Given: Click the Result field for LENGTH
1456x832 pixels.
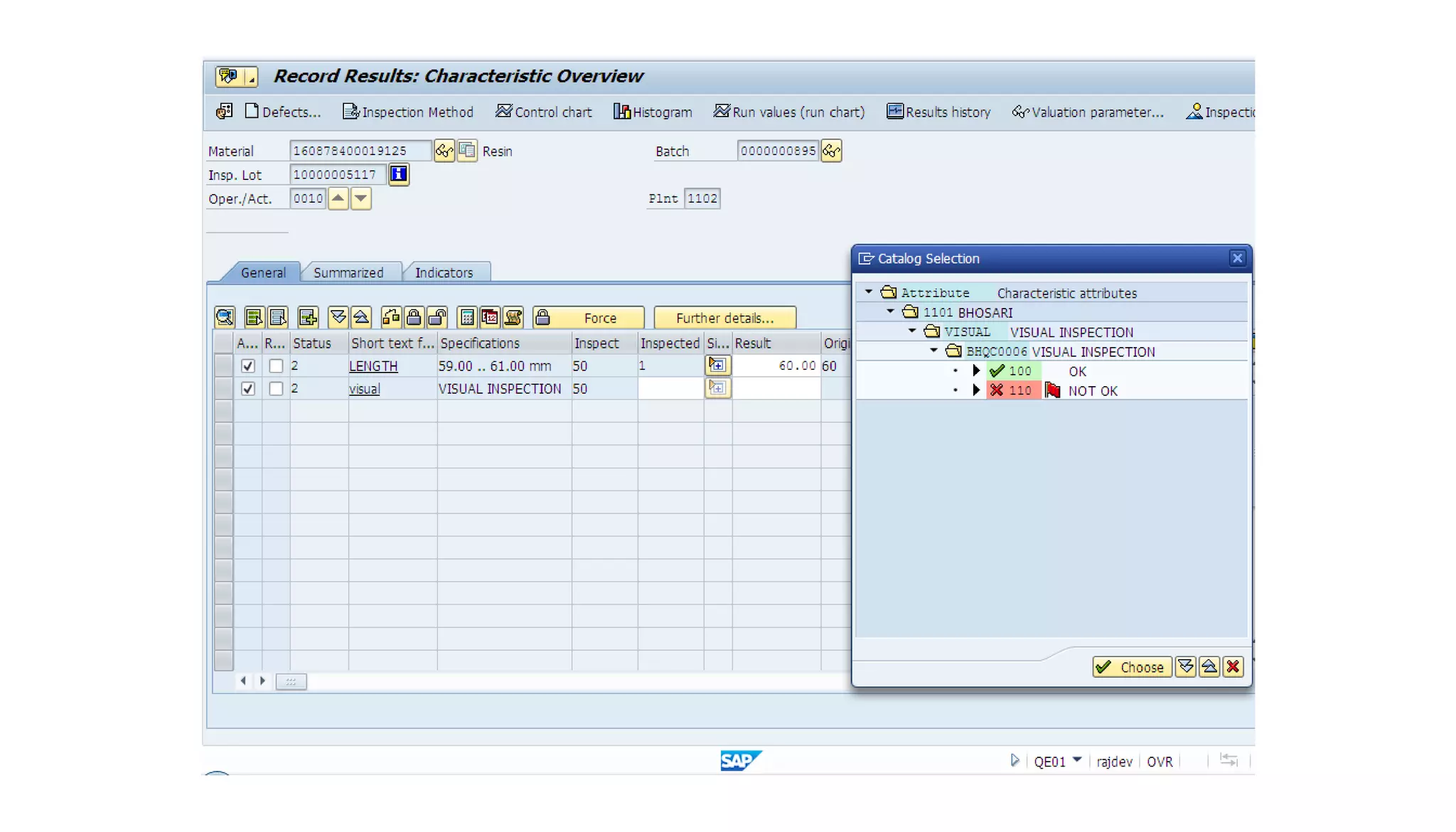Looking at the screenshot, I should coord(776,366).
